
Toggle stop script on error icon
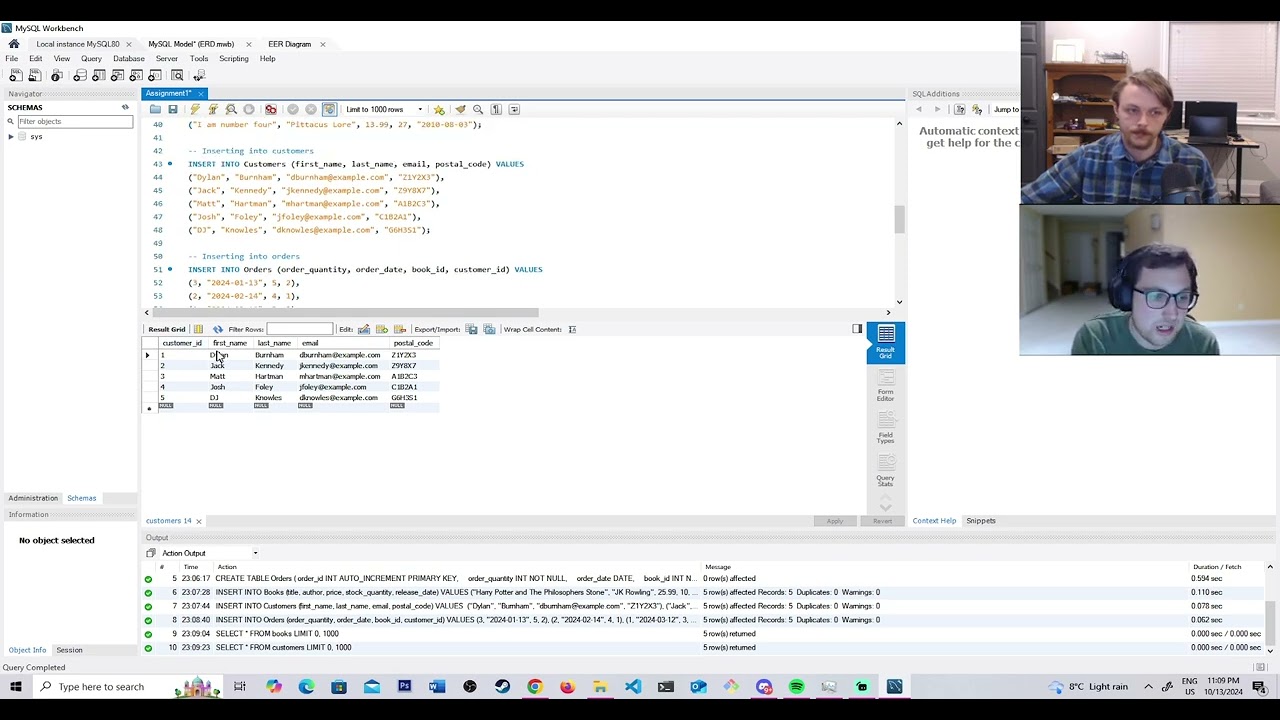[x=270, y=109]
